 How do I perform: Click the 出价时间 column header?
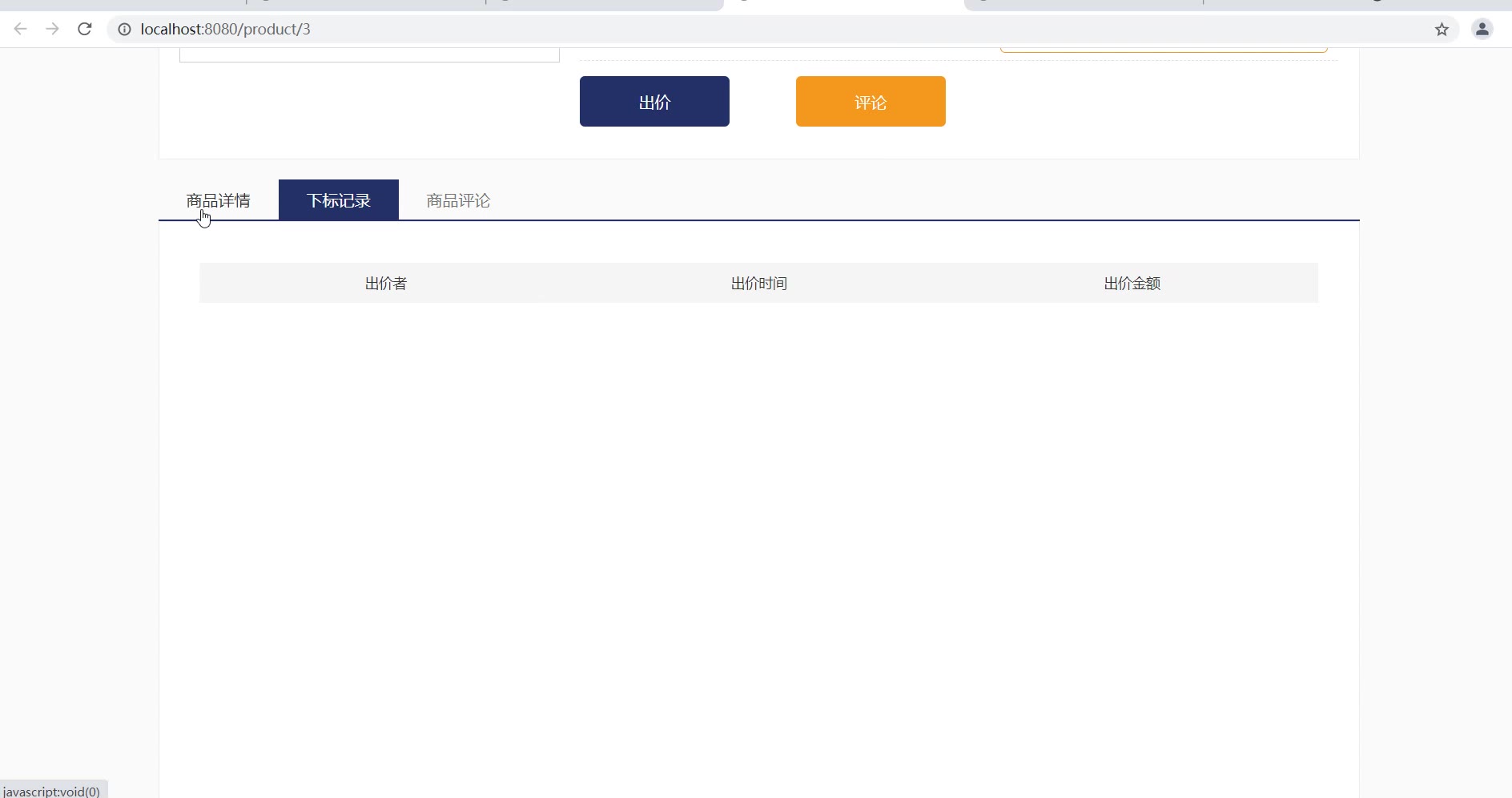[759, 283]
